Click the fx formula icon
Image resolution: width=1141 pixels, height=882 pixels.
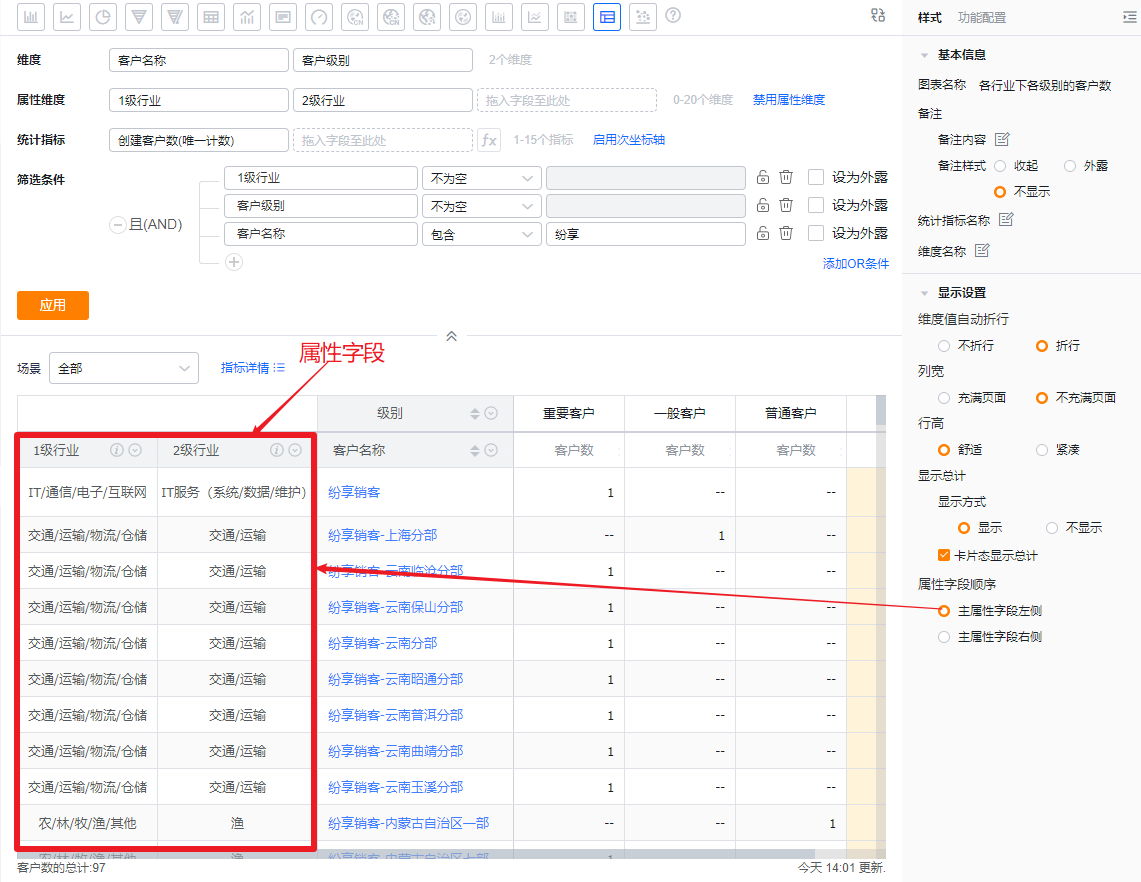(x=489, y=140)
